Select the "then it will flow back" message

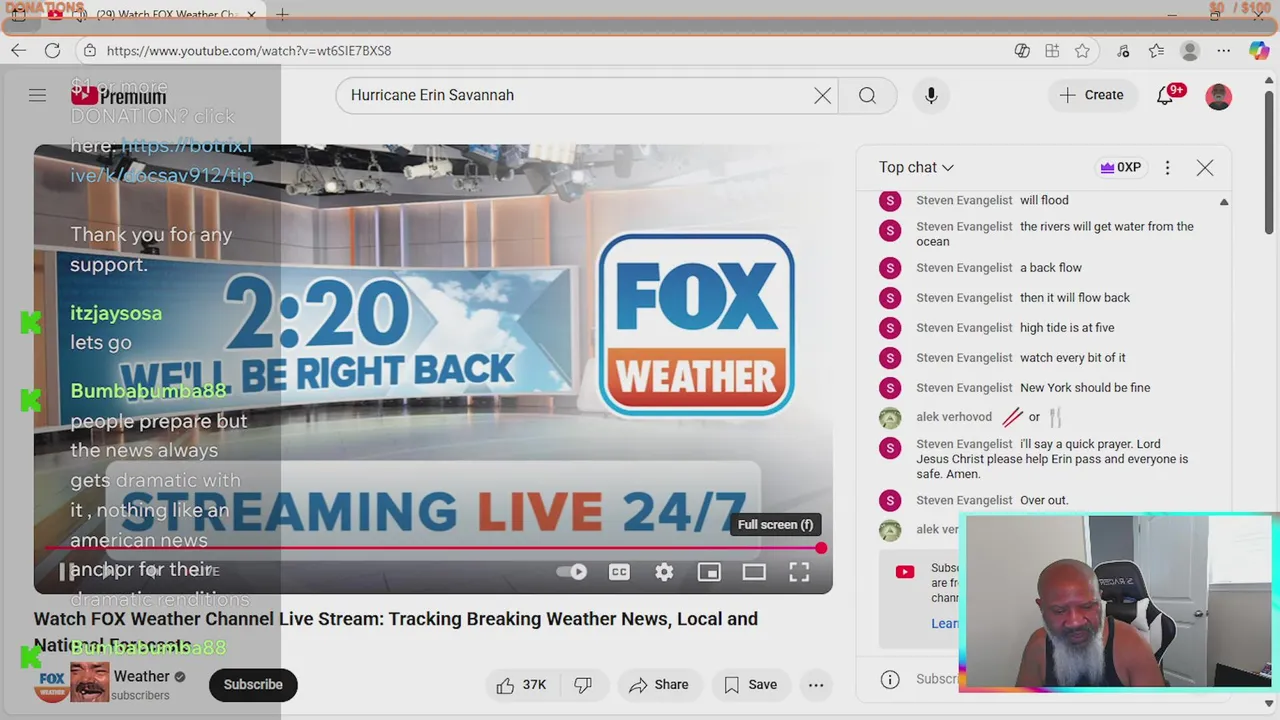coord(1075,298)
